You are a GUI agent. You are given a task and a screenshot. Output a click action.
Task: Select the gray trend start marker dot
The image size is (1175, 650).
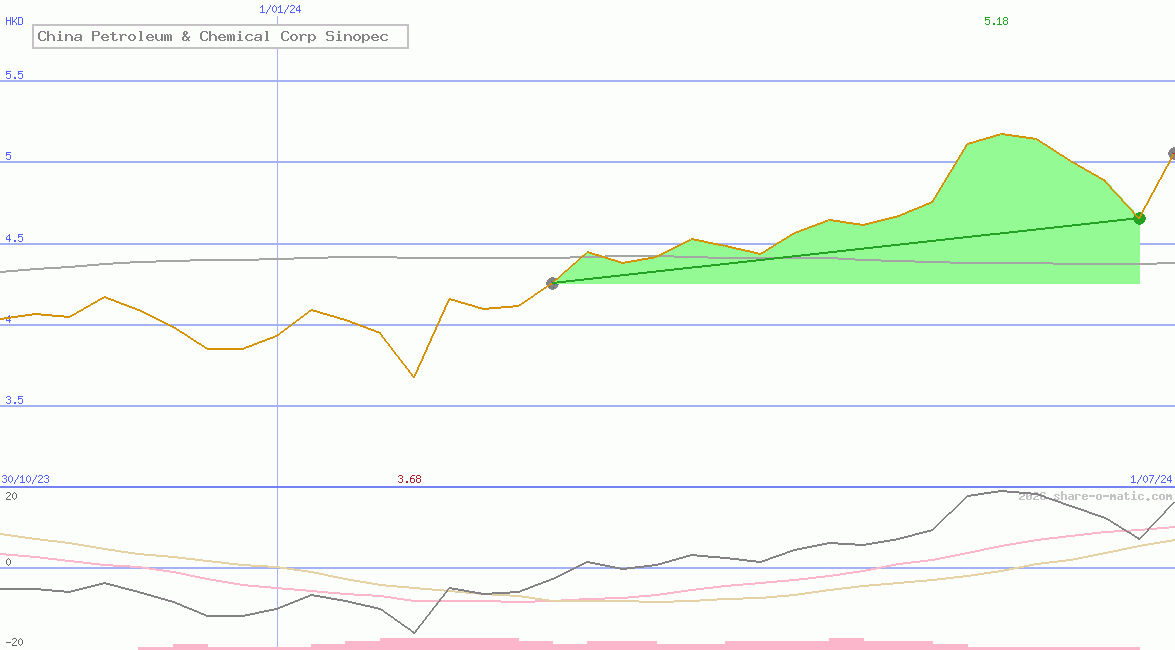(552, 283)
